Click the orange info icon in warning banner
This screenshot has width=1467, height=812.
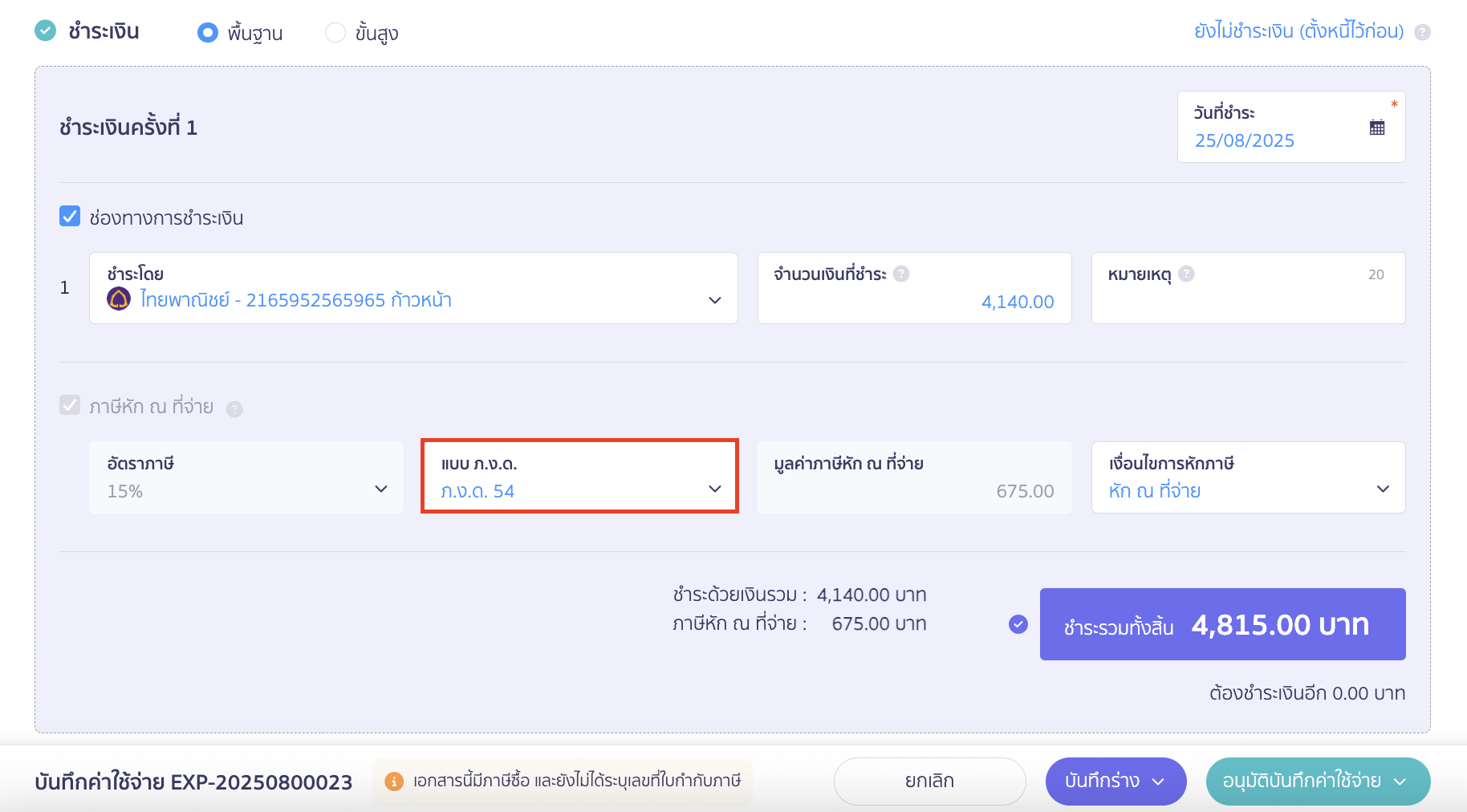click(394, 781)
